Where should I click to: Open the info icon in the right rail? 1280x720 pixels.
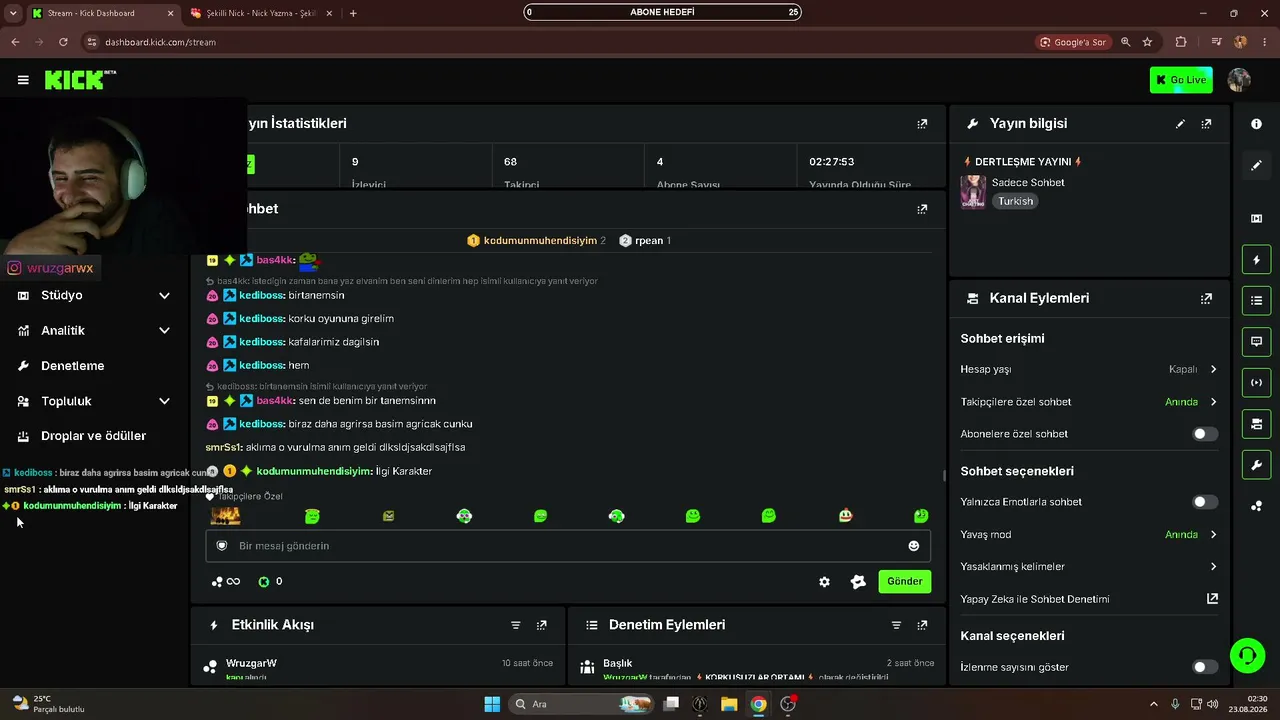[1257, 124]
